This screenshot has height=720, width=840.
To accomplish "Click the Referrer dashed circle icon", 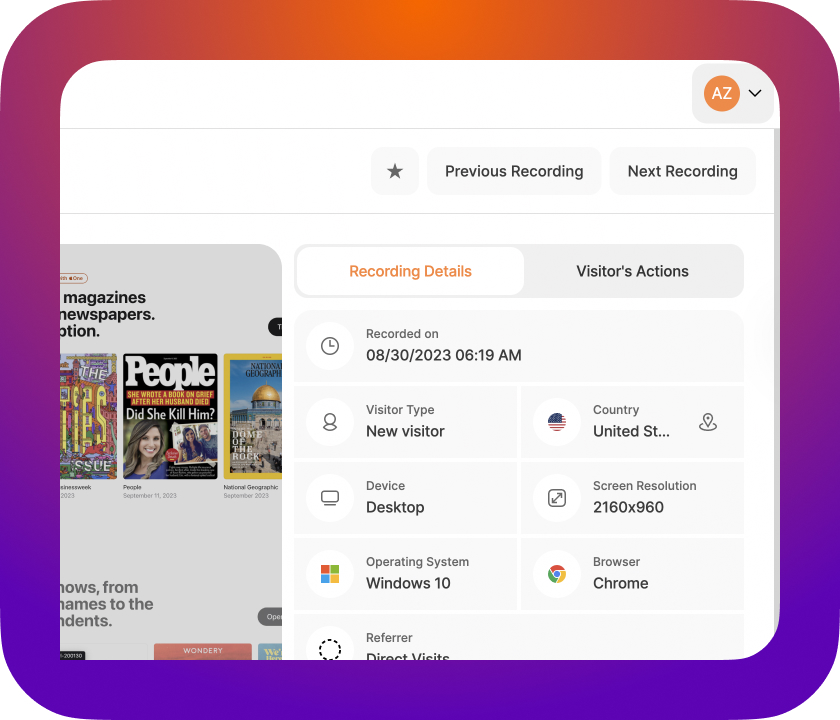I will [x=330, y=649].
